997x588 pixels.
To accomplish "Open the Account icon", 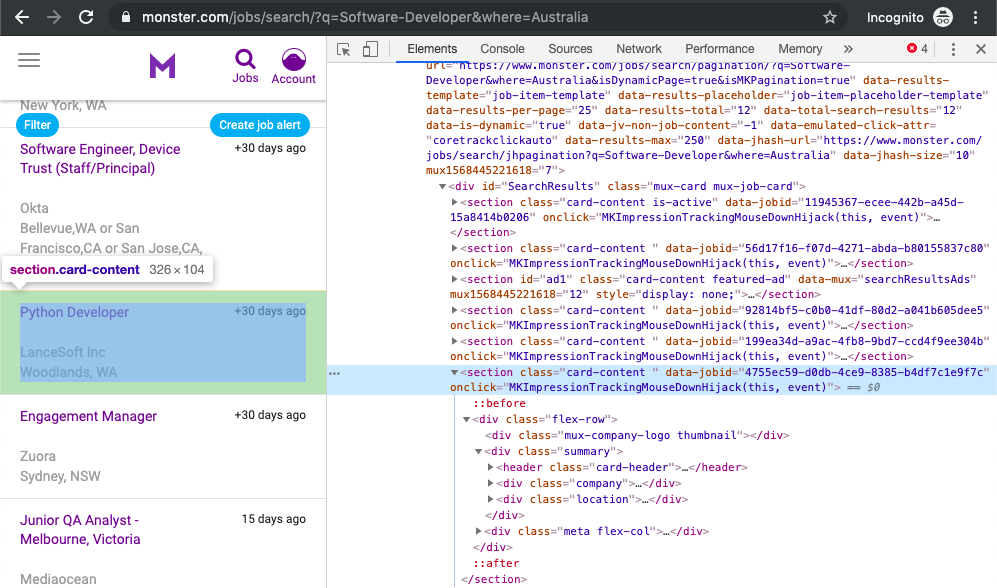I will pos(293,66).
